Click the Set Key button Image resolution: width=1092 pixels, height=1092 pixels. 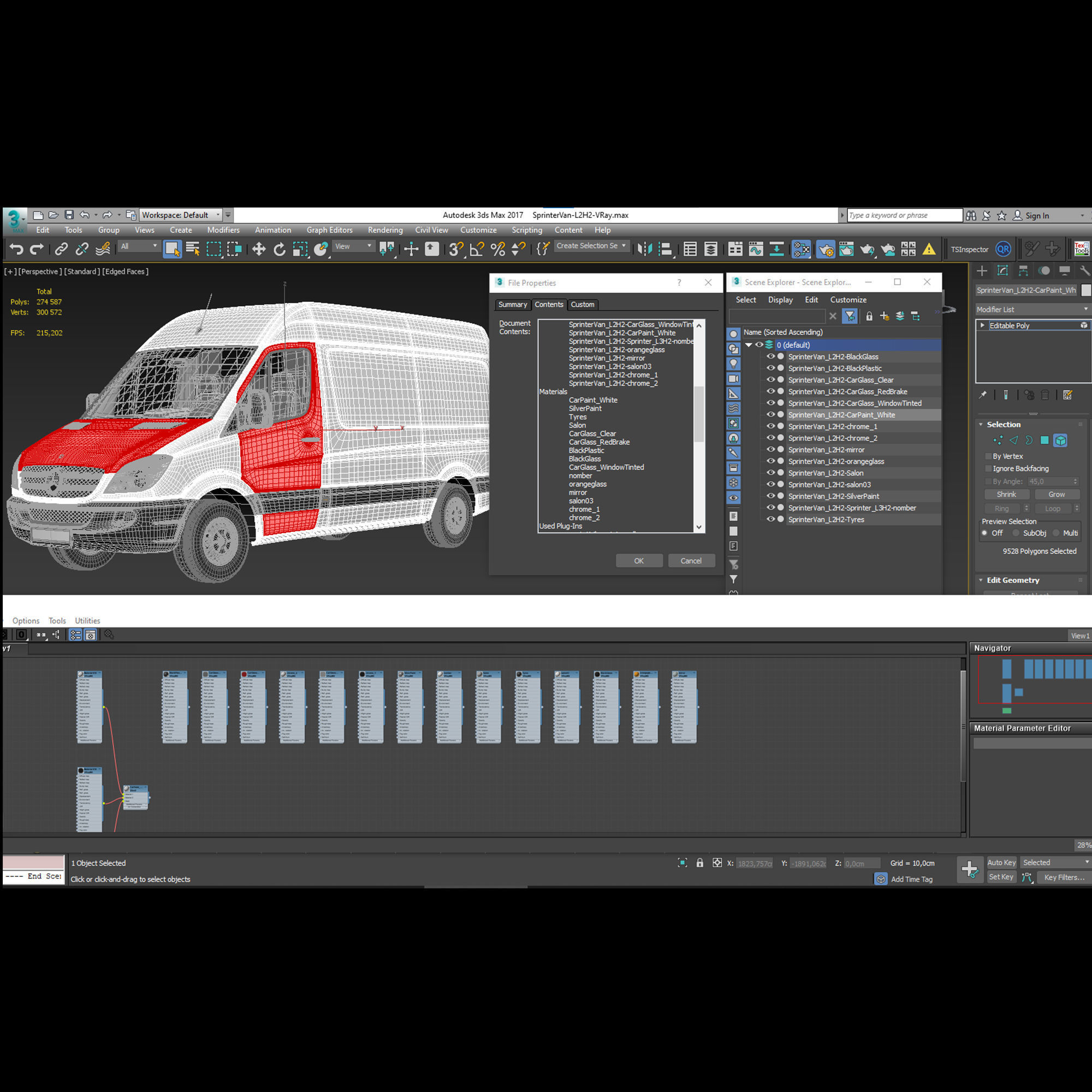(1001, 877)
